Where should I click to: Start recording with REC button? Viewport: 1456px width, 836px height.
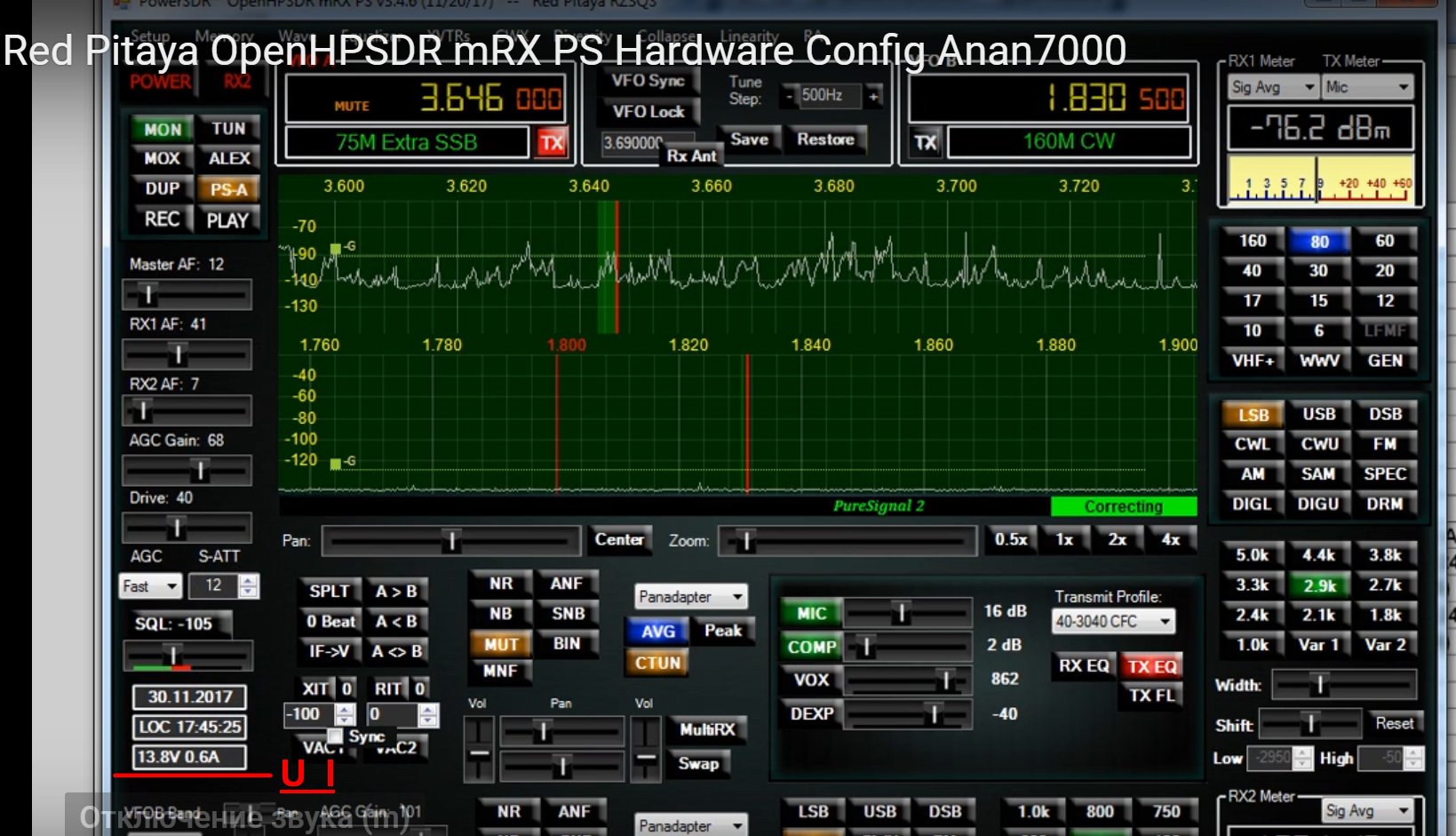pos(162,219)
